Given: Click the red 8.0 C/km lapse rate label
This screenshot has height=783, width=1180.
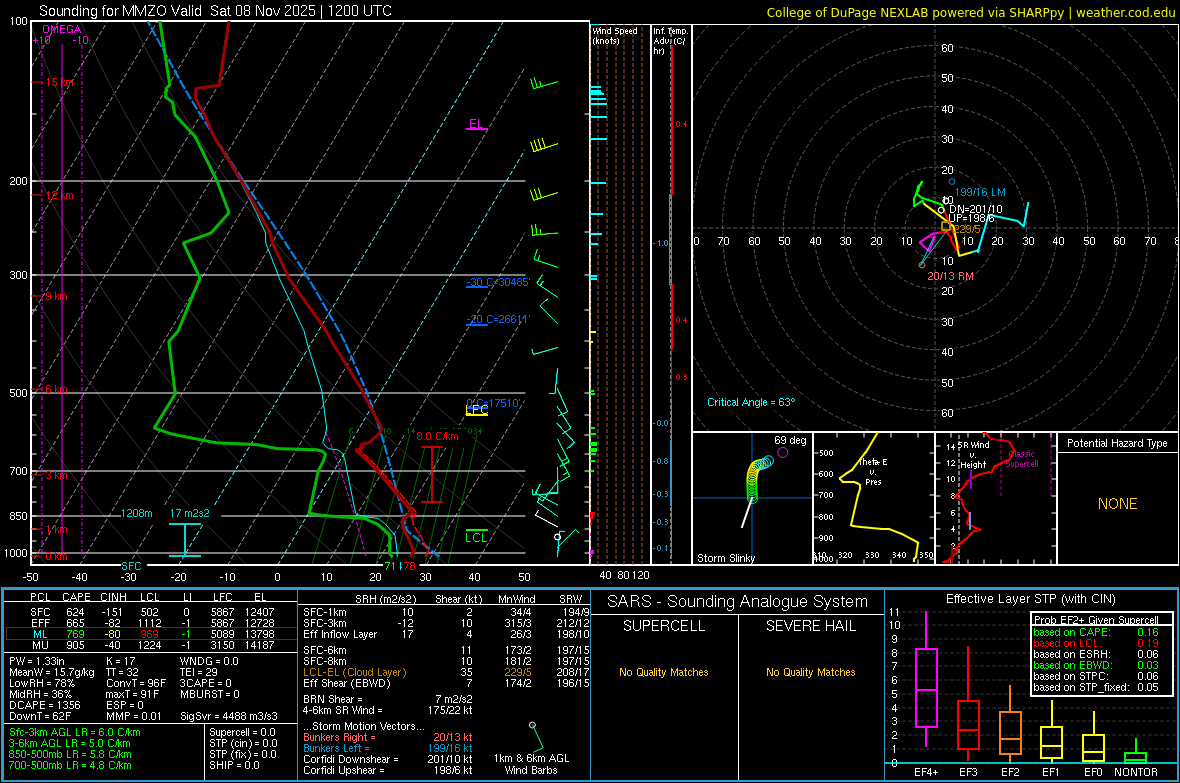Looking at the screenshot, I should click(437, 436).
